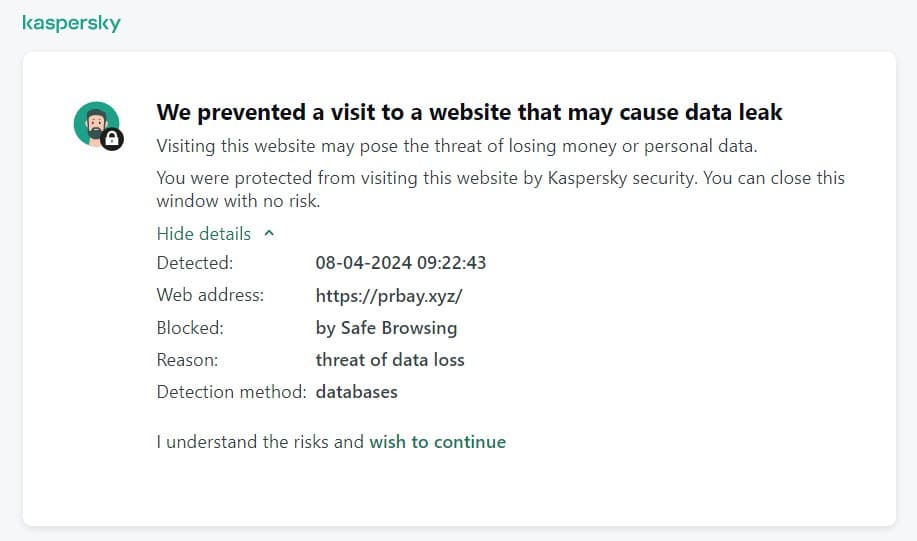This screenshot has height=541, width=917.
Task: Collapse details using the chevron arrow
Action: pos(269,233)
